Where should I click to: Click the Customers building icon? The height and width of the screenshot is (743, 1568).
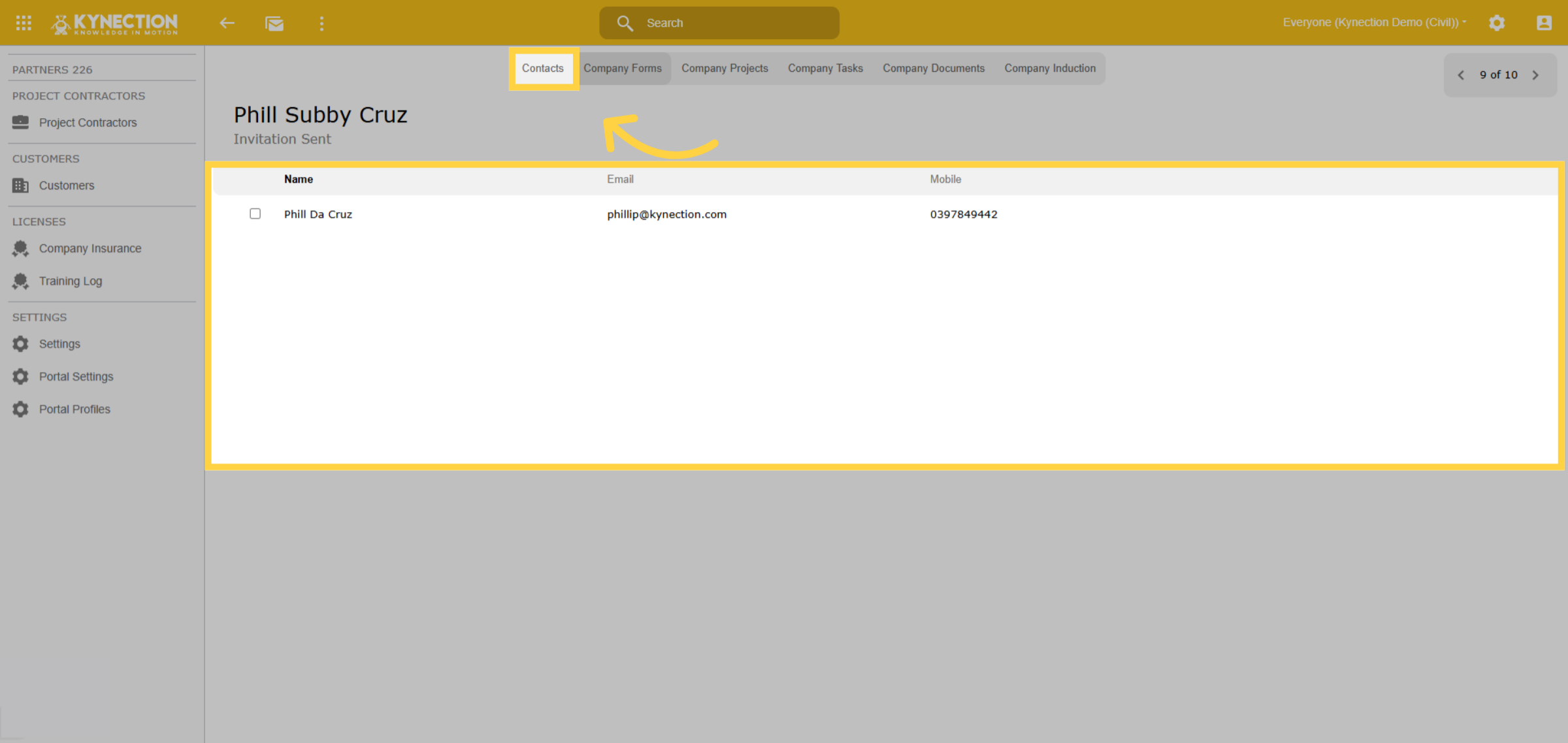click(x=21, y=185)
